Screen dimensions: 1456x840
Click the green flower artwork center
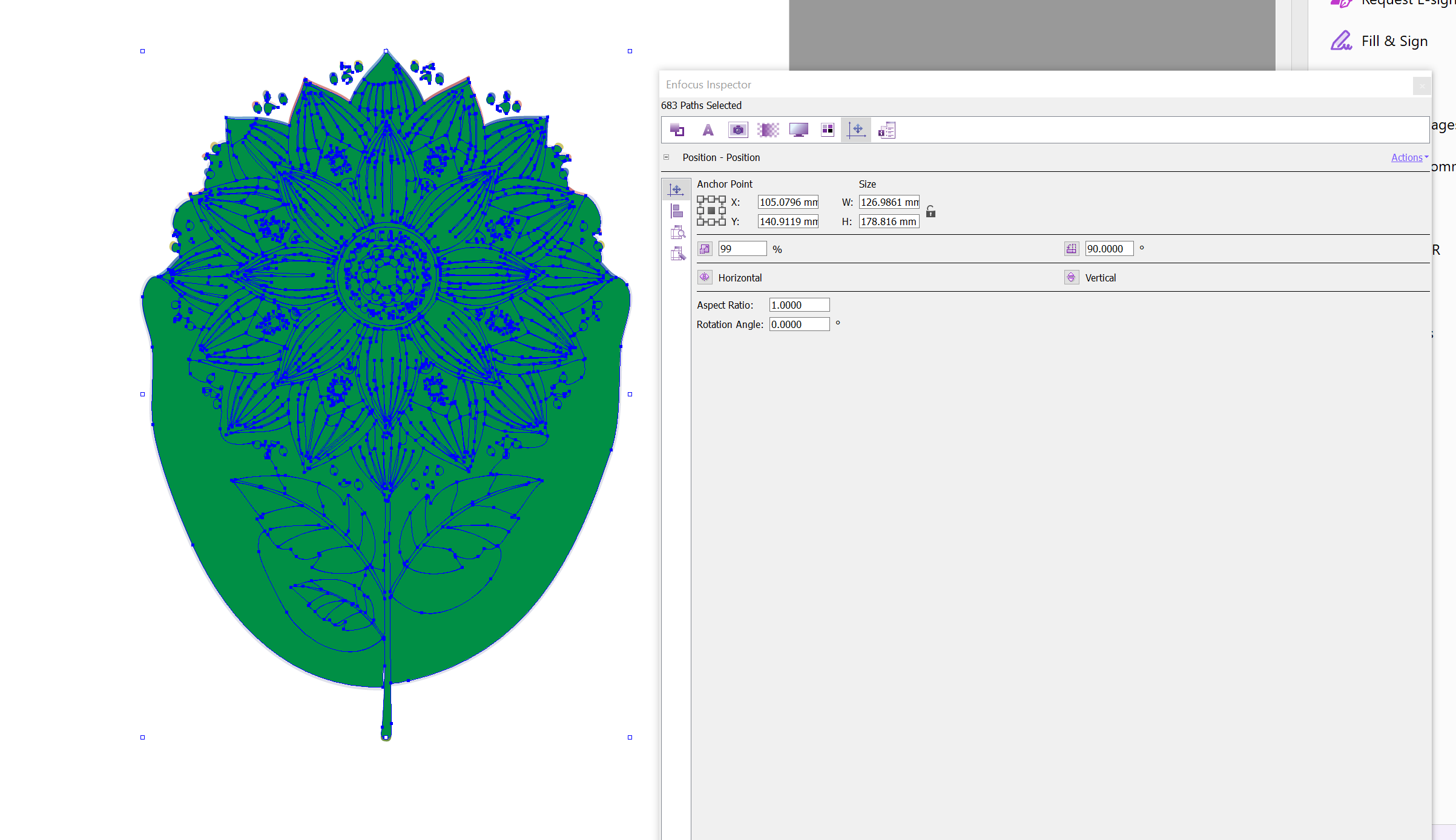click(x=386, y=275)
